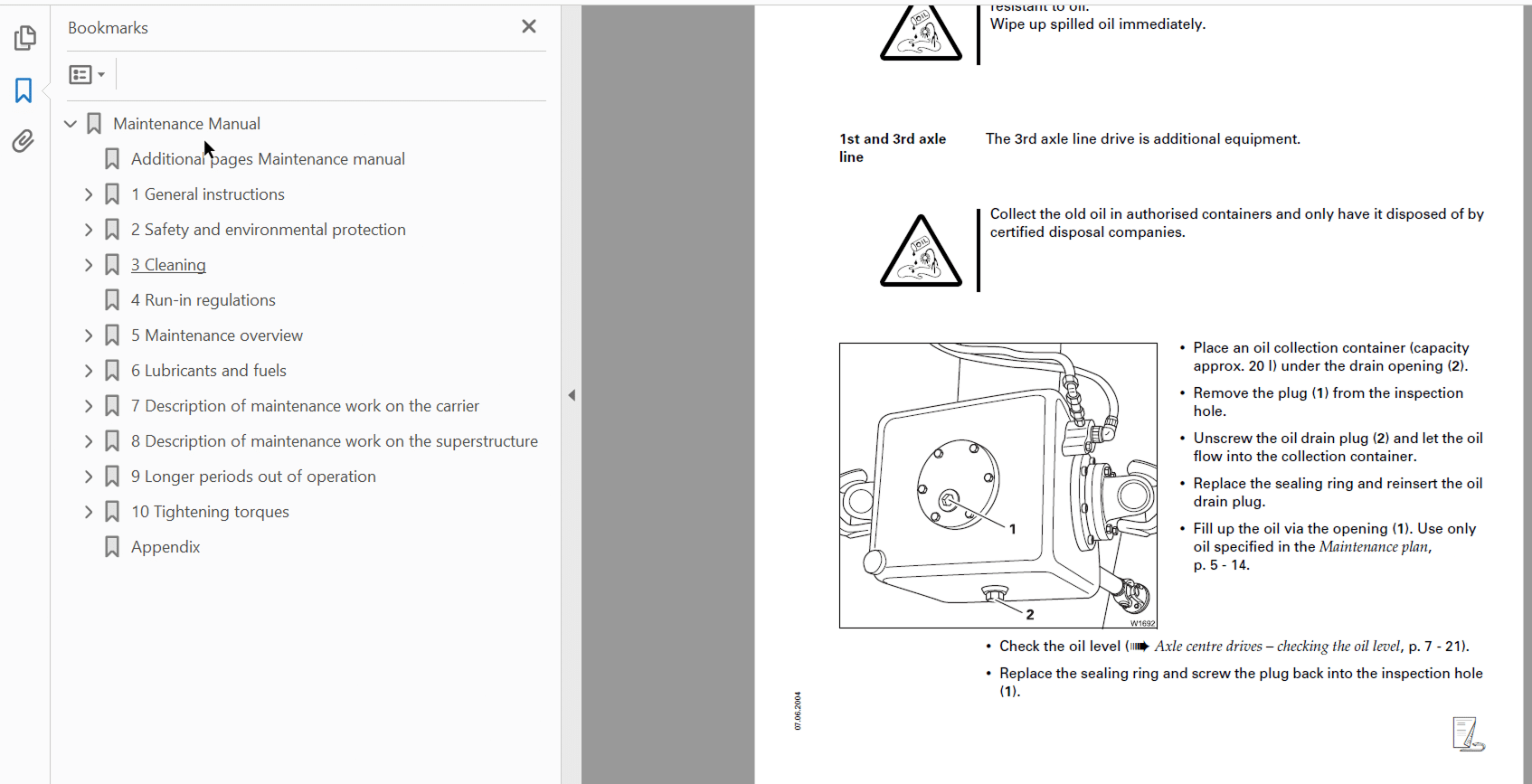
Task: Click bookmark icon beside 8 Description superstructure entry
Action: [112, 441]
